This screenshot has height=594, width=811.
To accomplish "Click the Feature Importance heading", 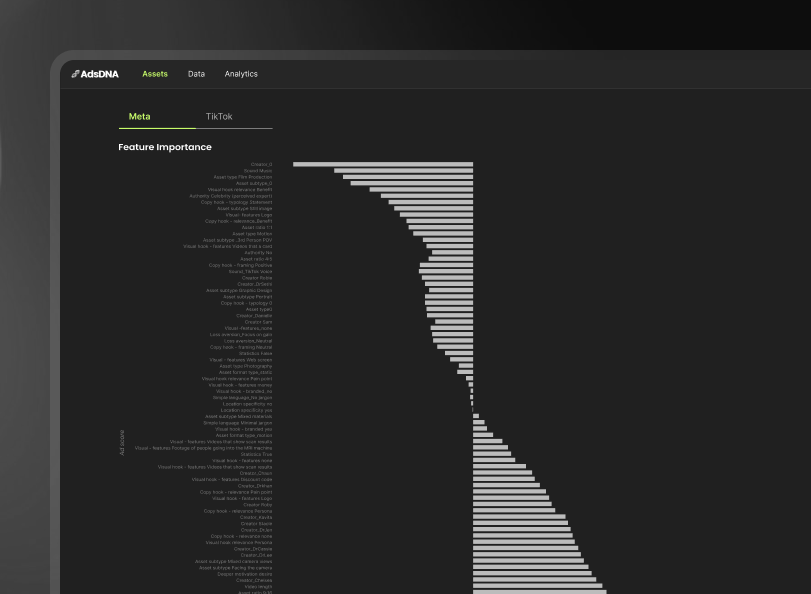I will (165, 147).
